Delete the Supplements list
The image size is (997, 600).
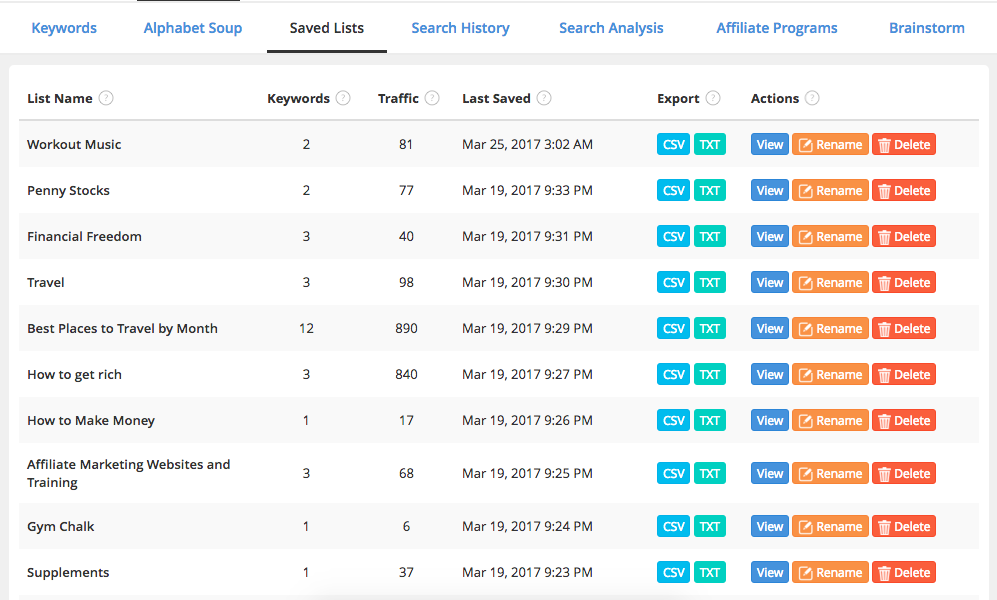click(x=904, y=572)
